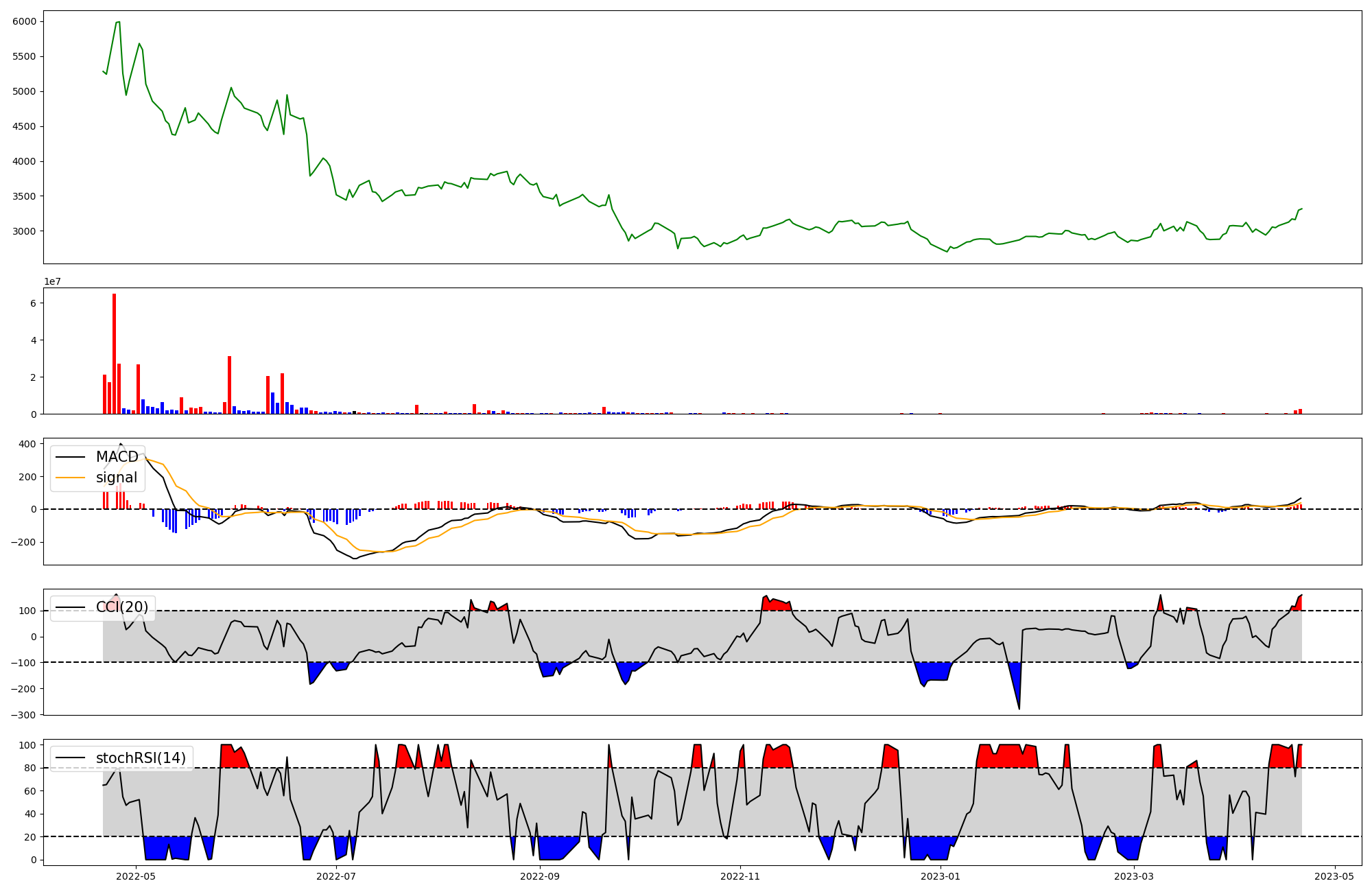Click the 2023-05 date tick label
Screen dimensions: 1372x892
tap(1334, 876)
